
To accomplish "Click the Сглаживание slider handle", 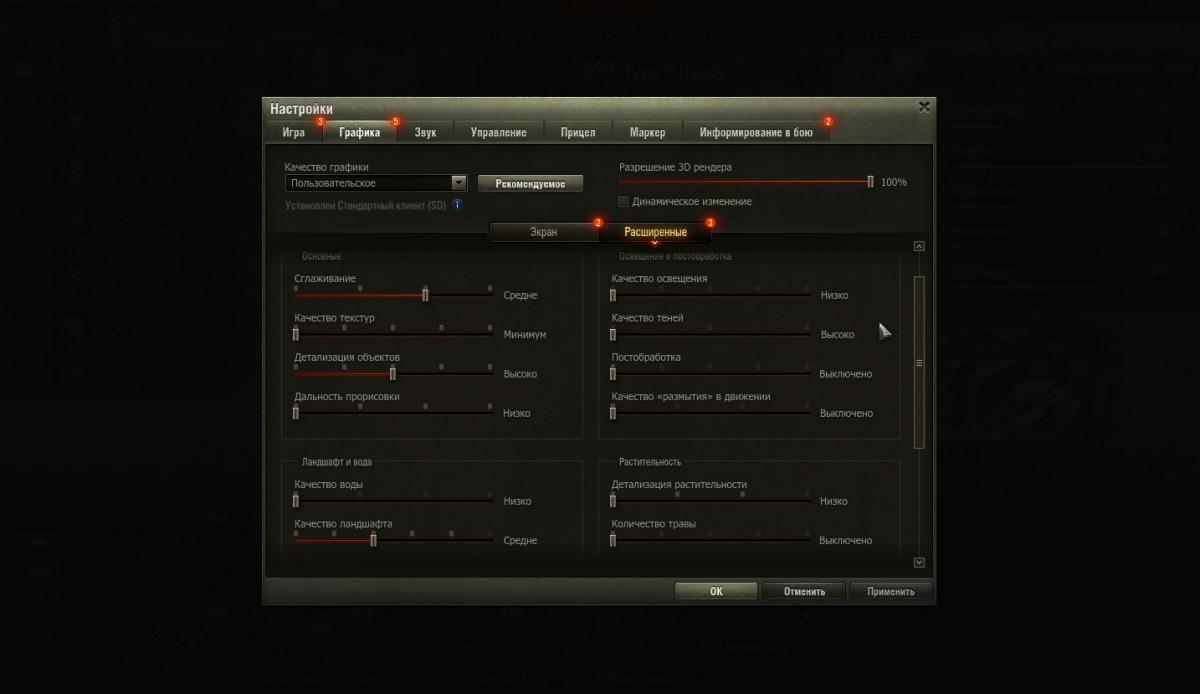I will [425, 294].
